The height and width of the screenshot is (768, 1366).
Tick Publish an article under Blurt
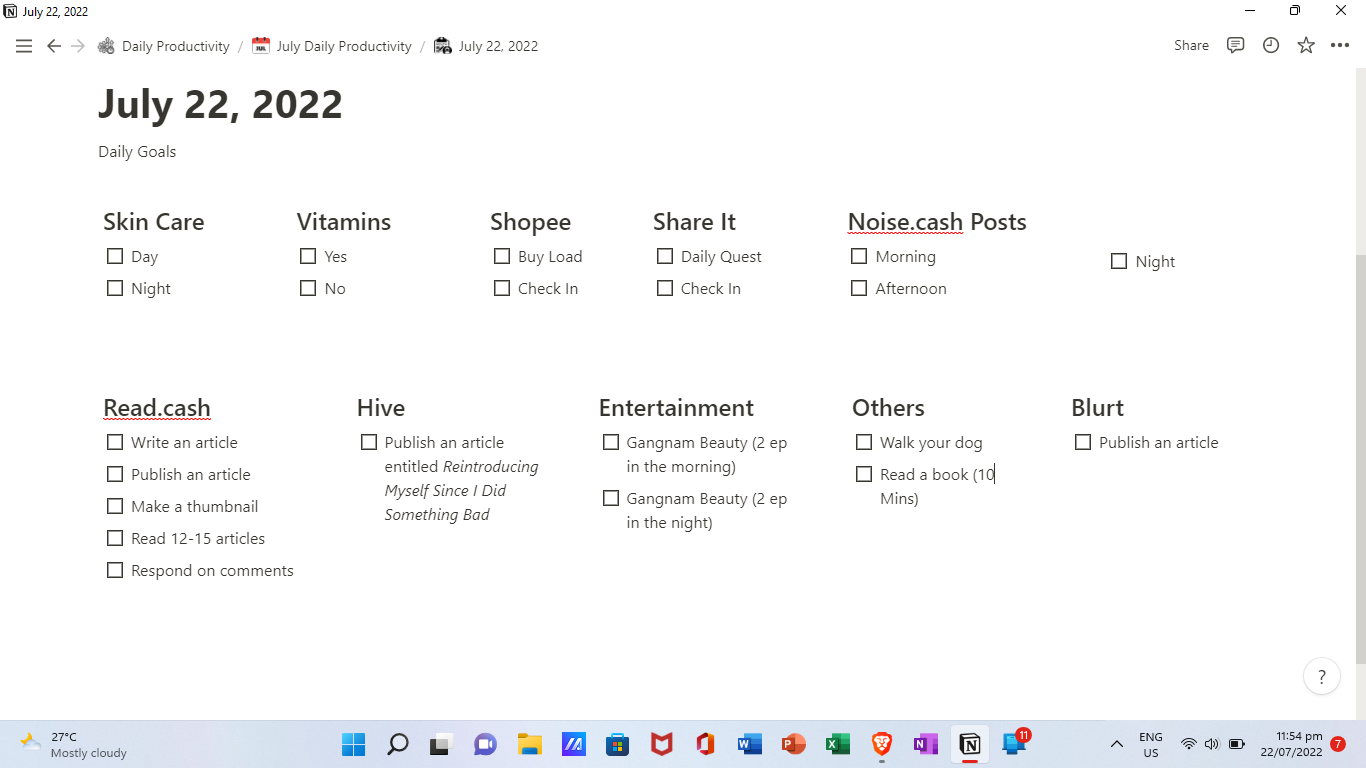[1083, 442]
